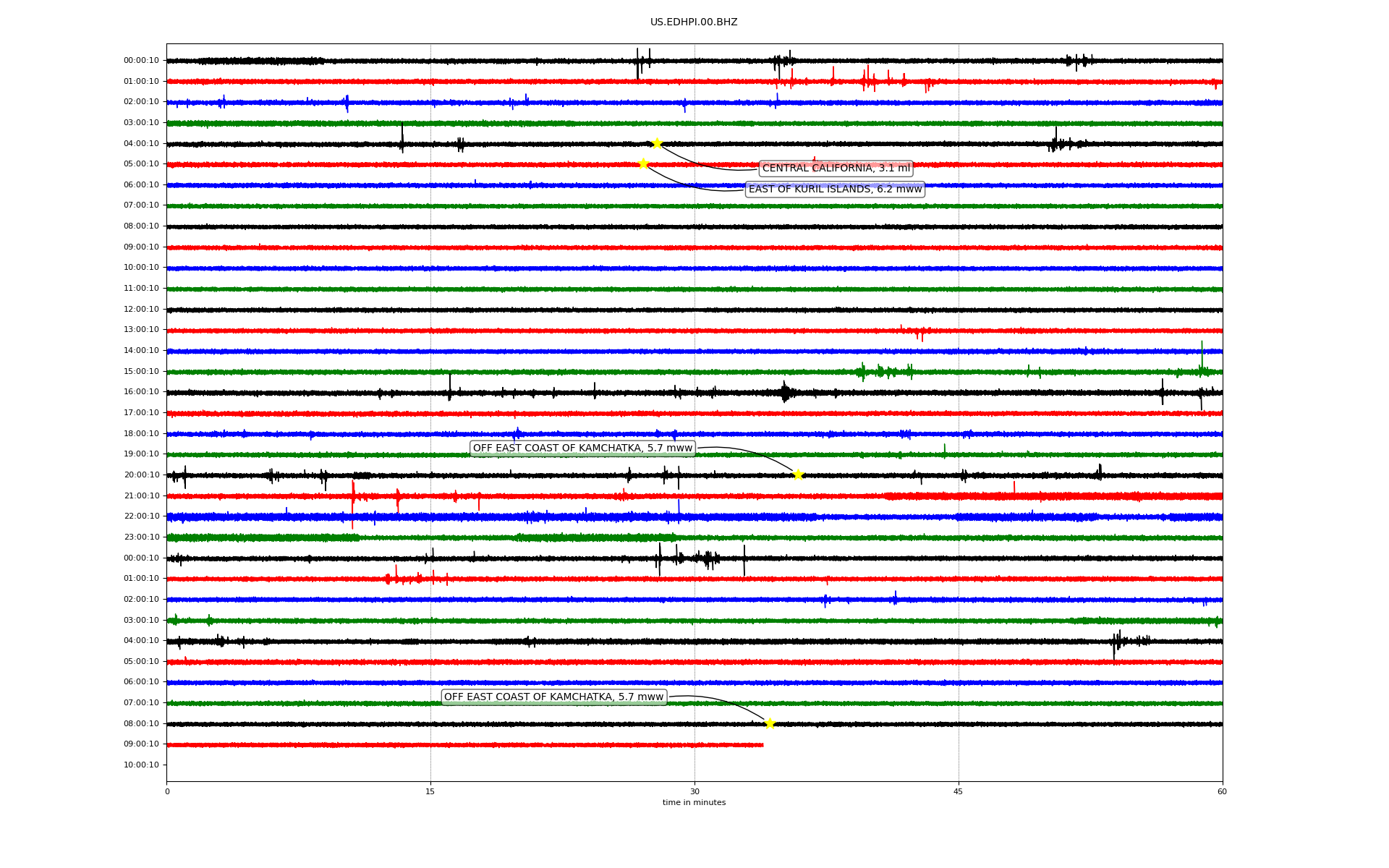Click the 23:00:10 row label
1389x868 pixels.
tap(141, 537)
